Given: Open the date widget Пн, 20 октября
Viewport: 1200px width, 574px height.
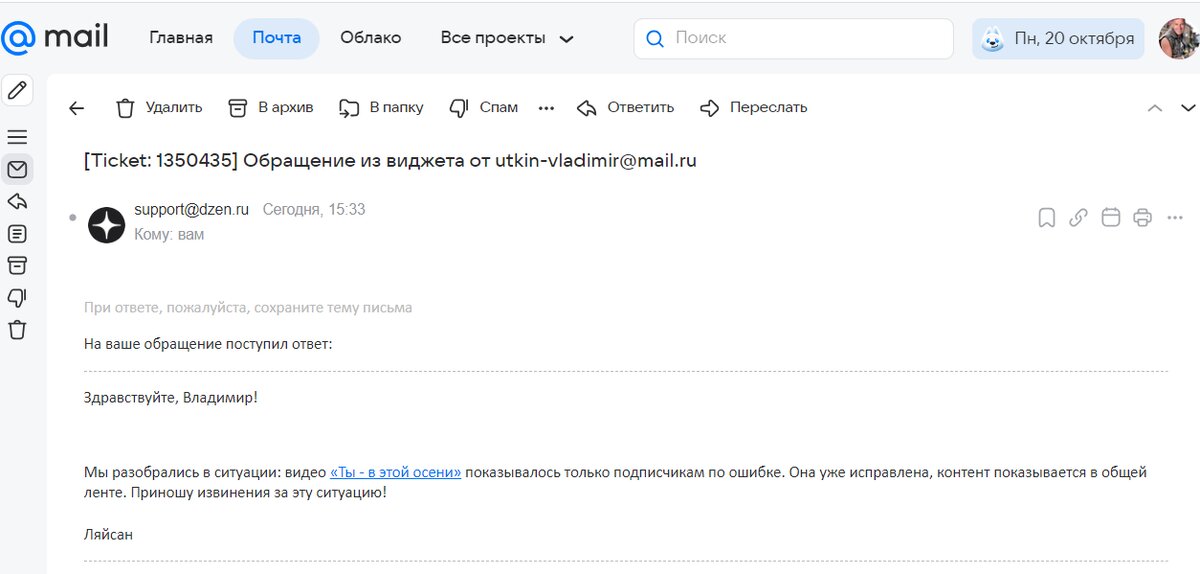Looking at the screenshot, I should point(1059,38).
